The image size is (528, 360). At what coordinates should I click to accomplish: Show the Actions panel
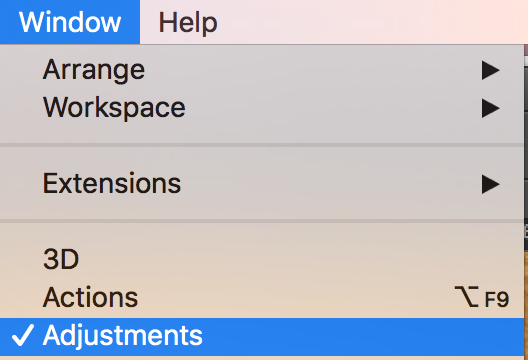coord(262,298)
